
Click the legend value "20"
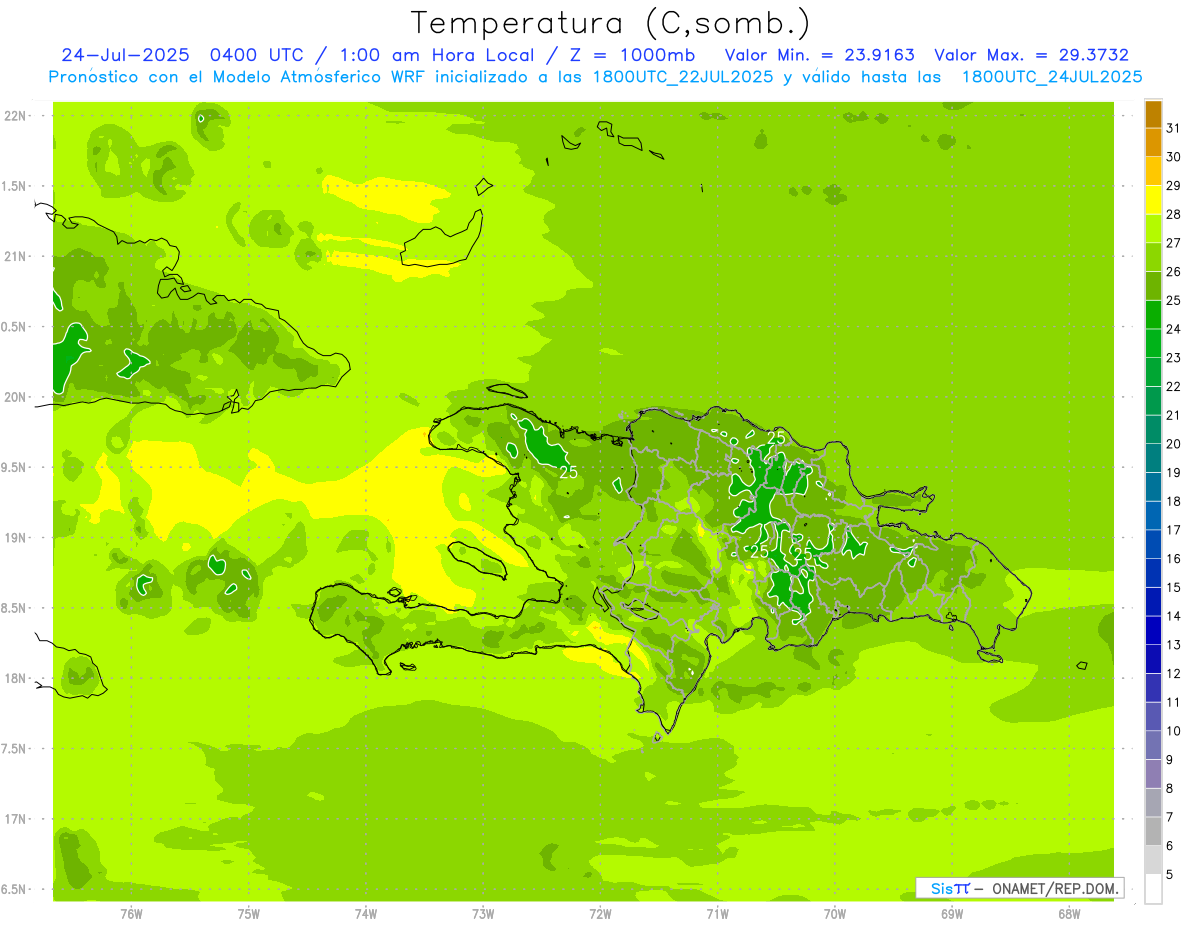[1174, 444]
